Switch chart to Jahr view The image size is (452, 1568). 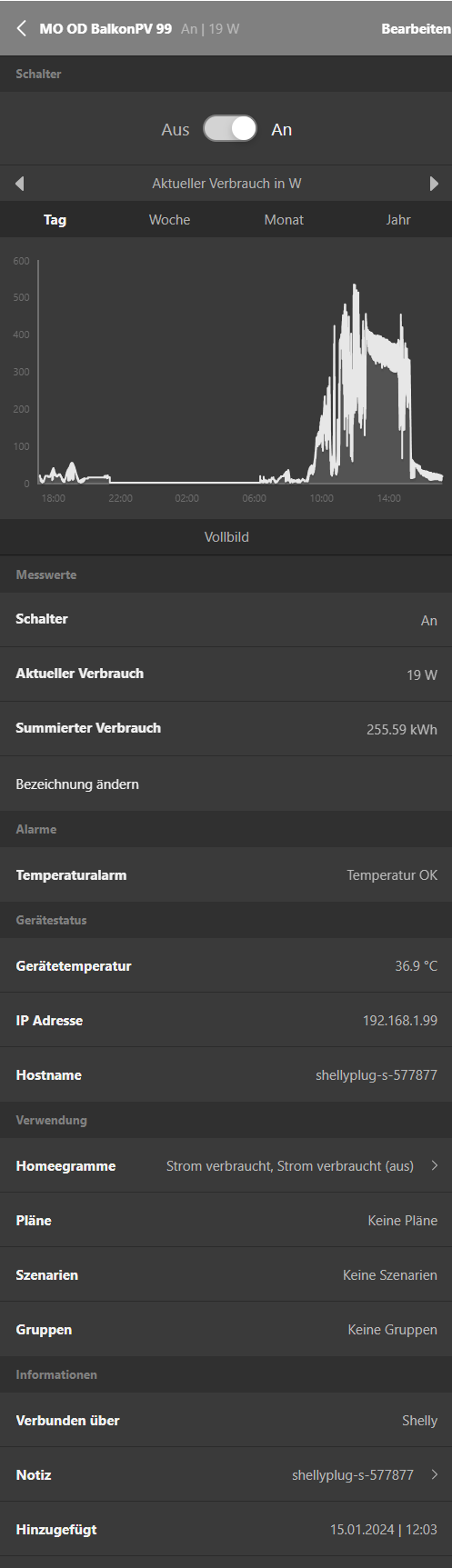coord(398,220)
